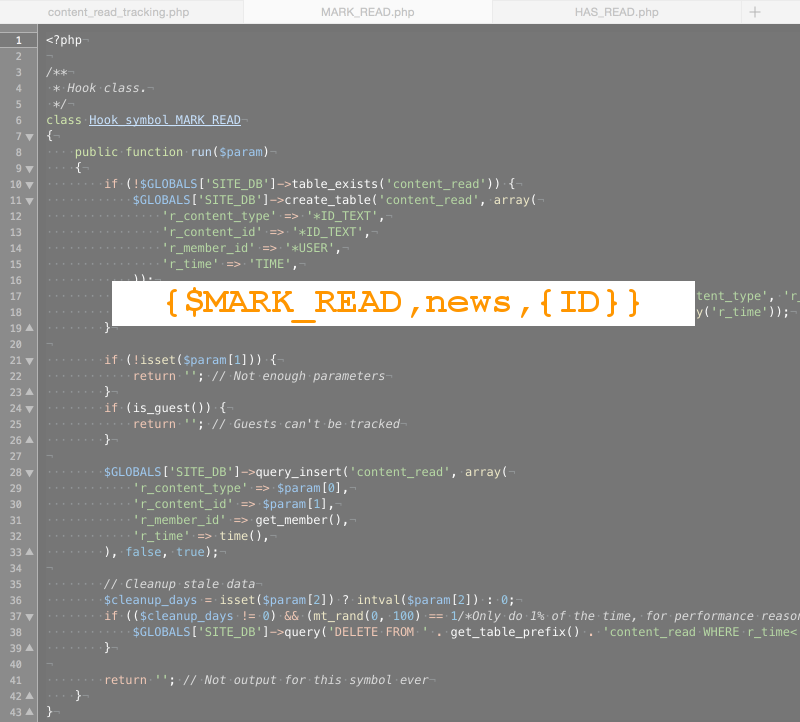Fold the create_table array at line 11
Viewport: 800px width, 722px height.
(x=29, y=201)
